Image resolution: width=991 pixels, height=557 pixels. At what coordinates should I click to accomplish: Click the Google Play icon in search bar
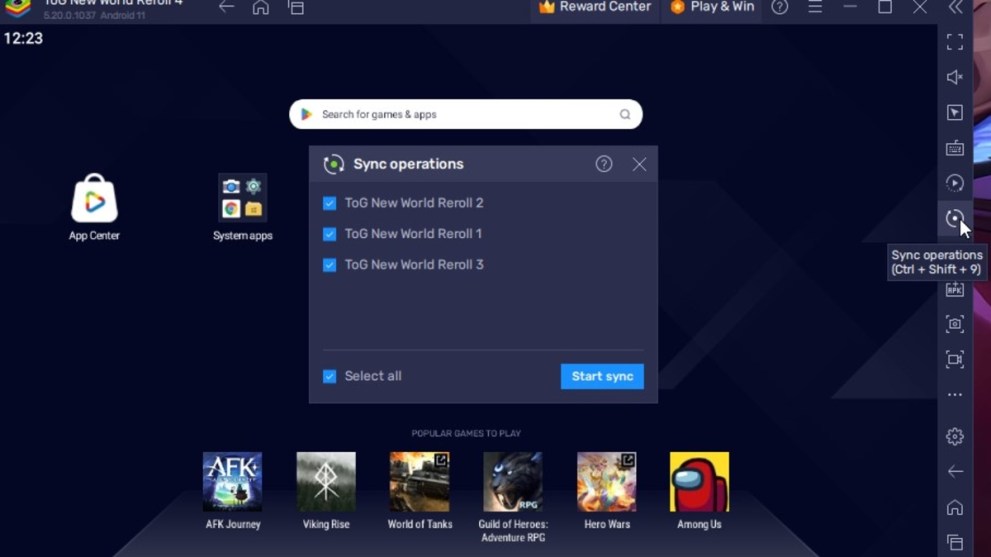307,114
